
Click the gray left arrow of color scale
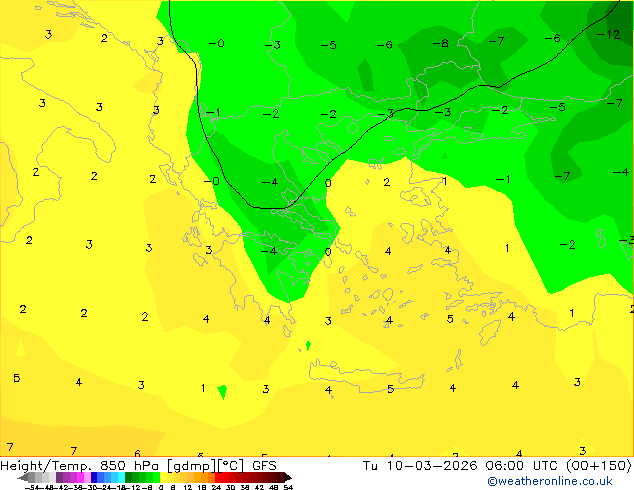click(23, 478)
